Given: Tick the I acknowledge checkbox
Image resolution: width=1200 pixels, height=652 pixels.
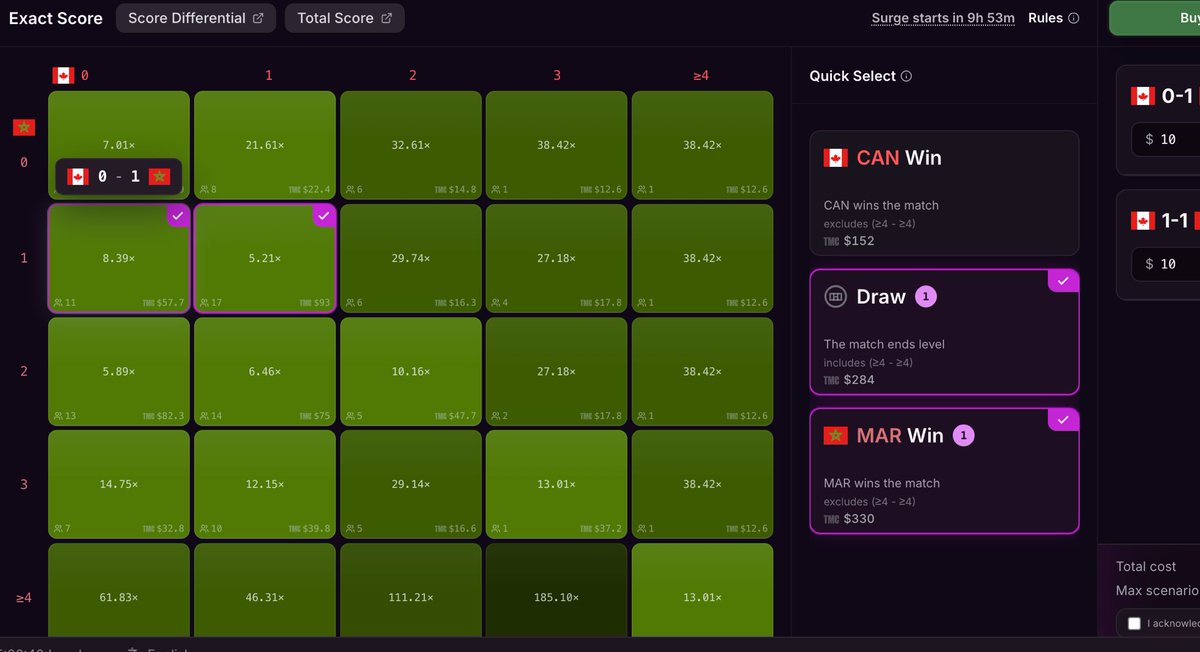Looking at the screenshot, I should tap(1134, 623).
